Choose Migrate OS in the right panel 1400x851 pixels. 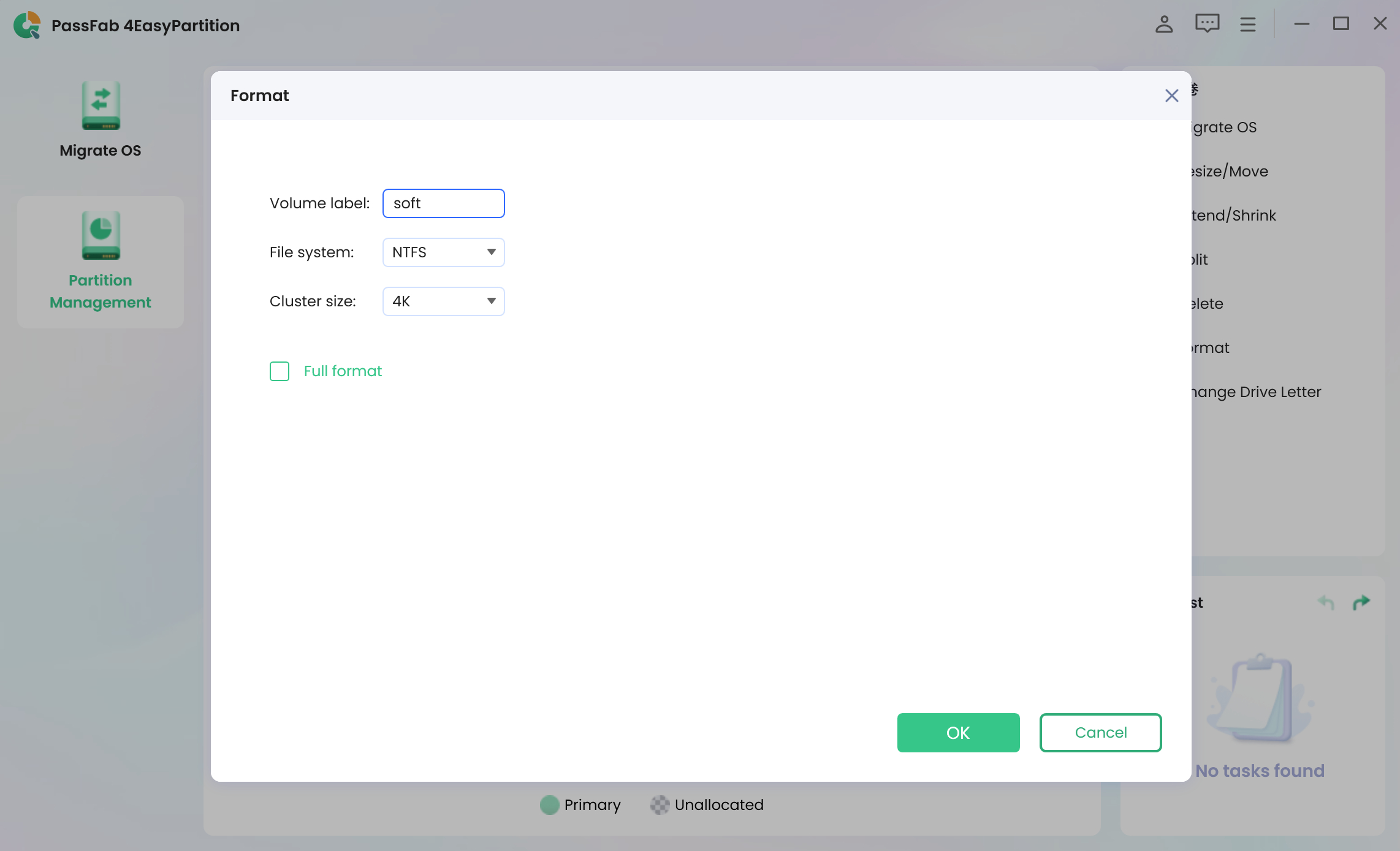click(x=1223, y=127)
